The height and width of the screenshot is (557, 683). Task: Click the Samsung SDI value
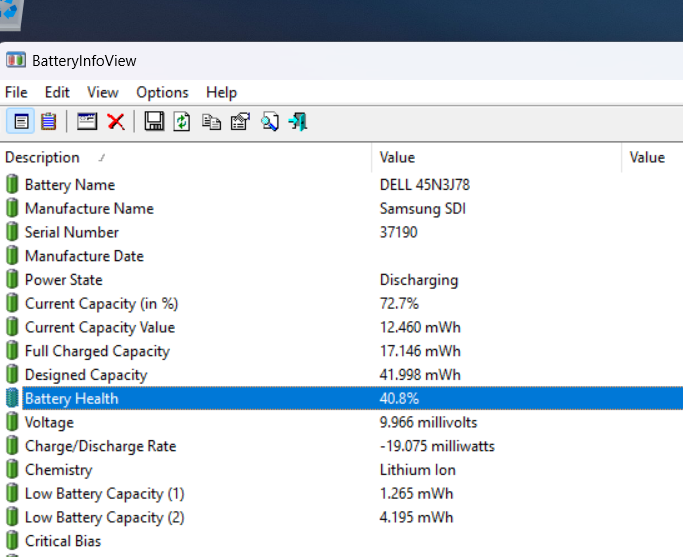point(423,209)
